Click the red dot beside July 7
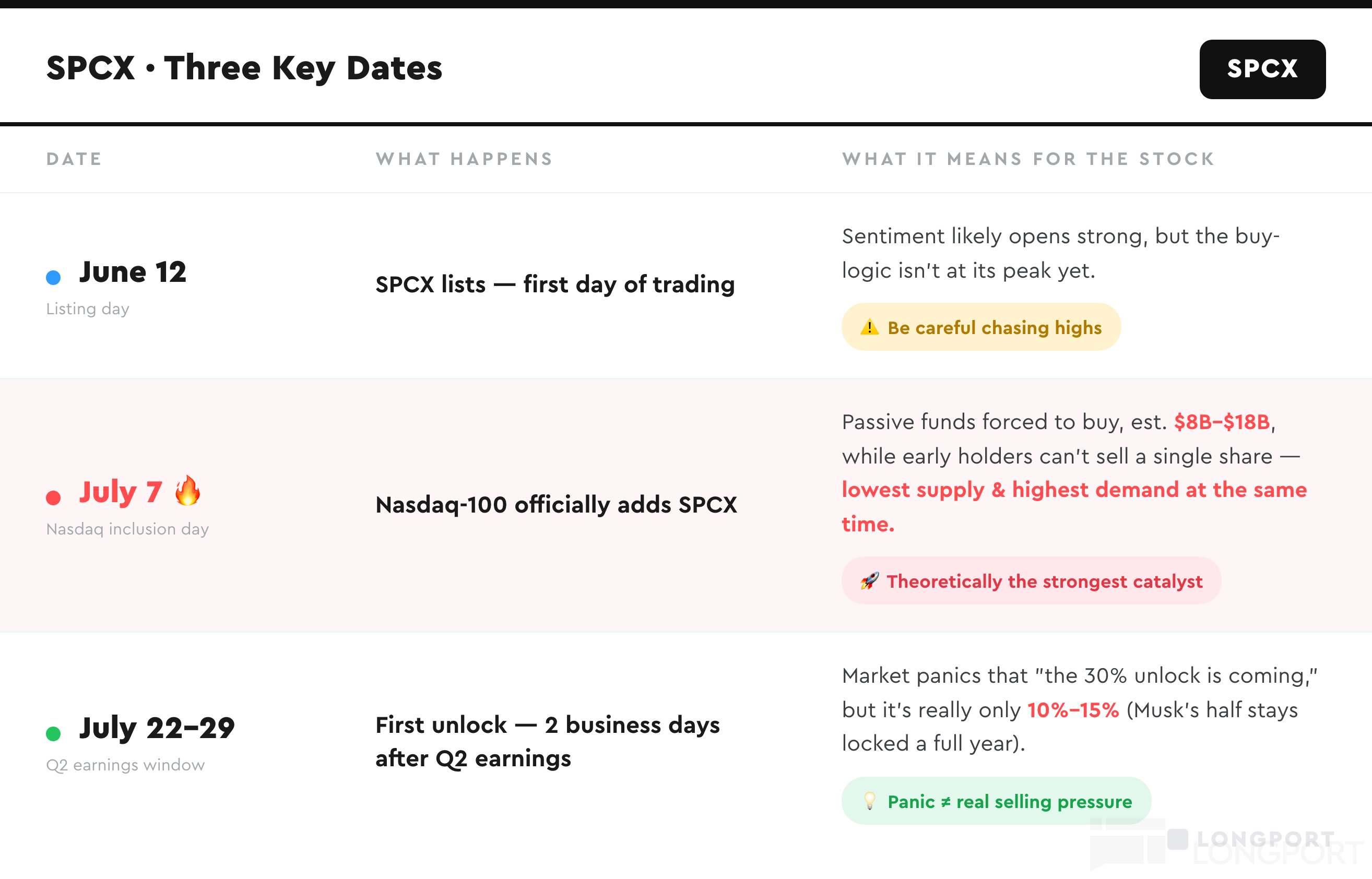 point(53,497)
